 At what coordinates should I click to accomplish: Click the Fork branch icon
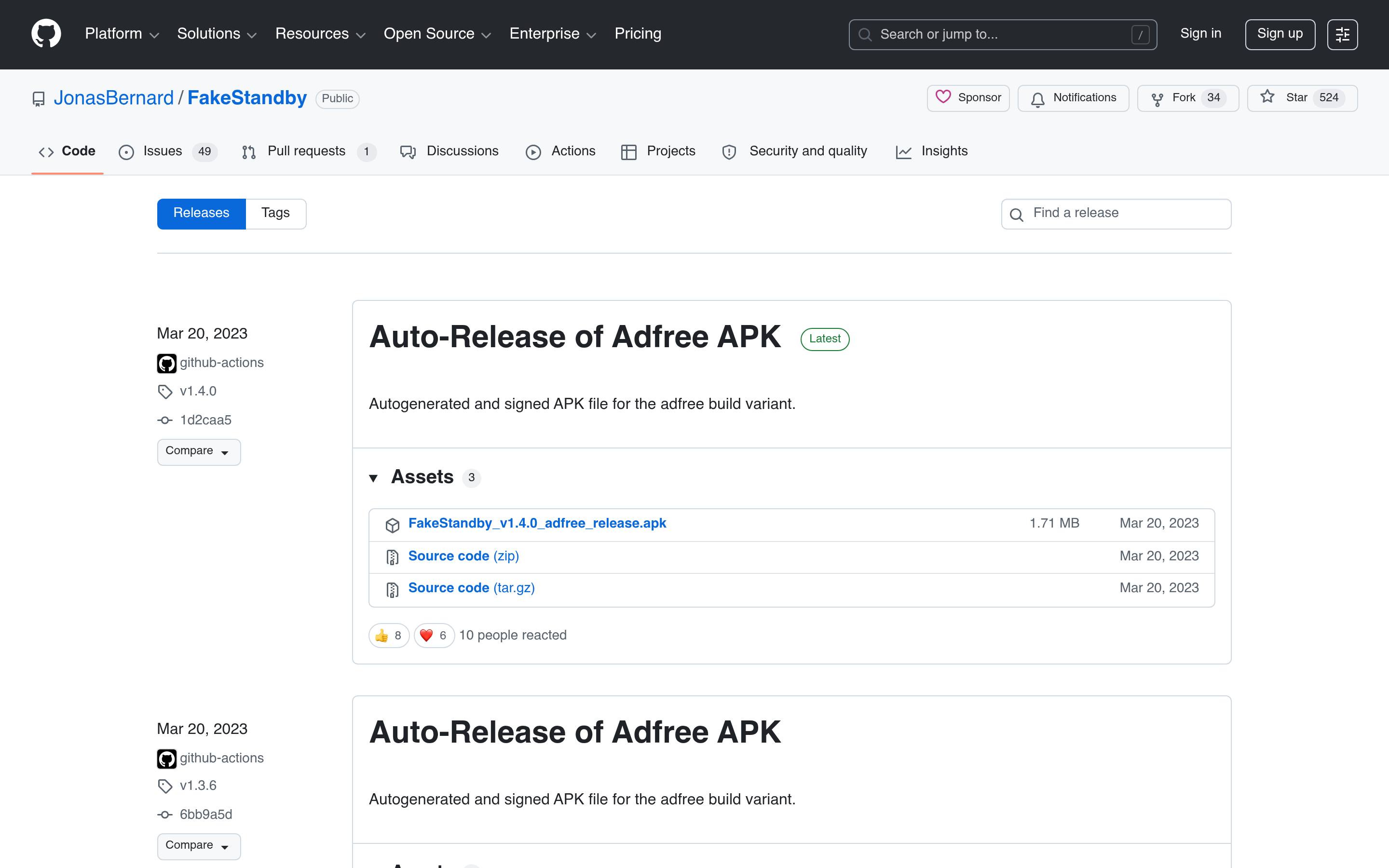1157,99
